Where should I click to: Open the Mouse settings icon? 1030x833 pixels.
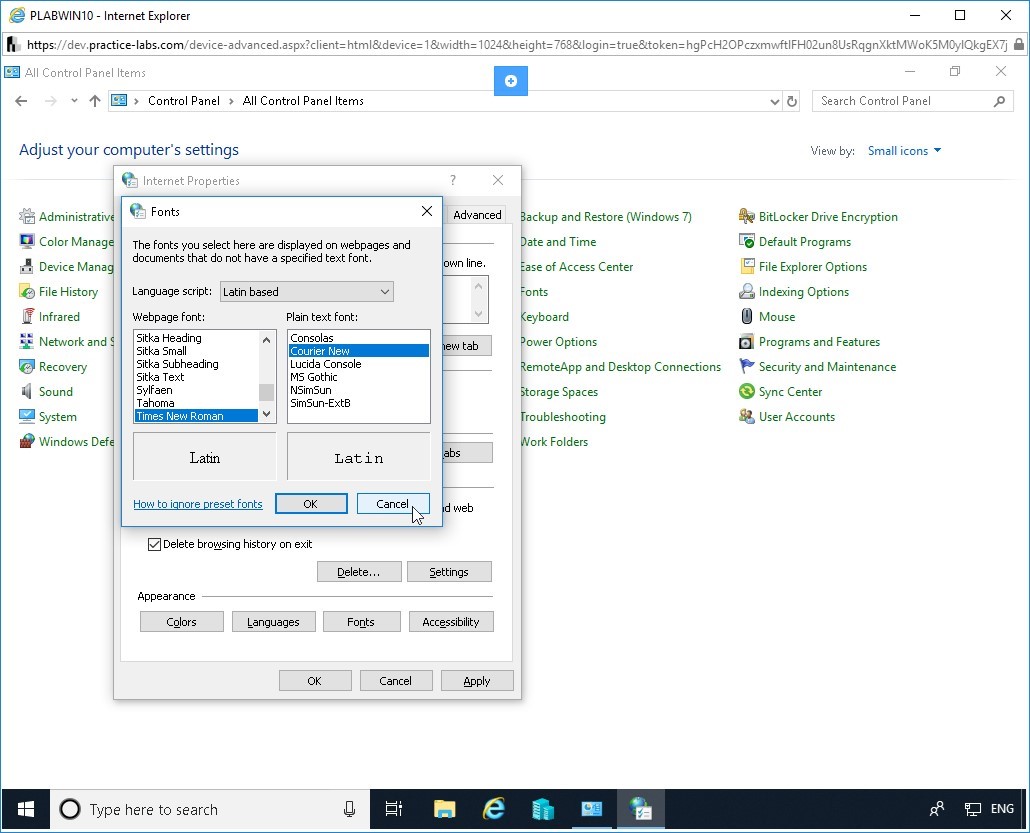click(x=746, y=316)
